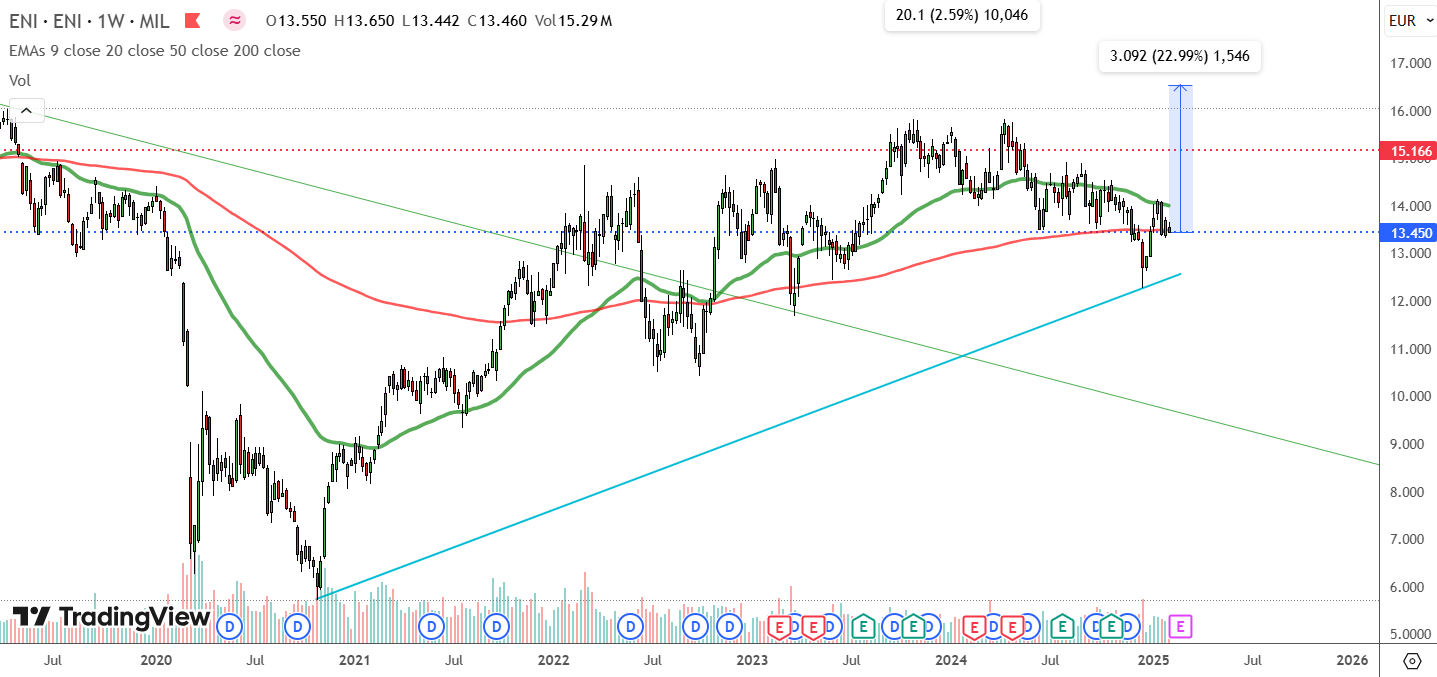1437x677 pixels.
Task: Click the red 15.166 price label
Action: [x=1408, y=151]
